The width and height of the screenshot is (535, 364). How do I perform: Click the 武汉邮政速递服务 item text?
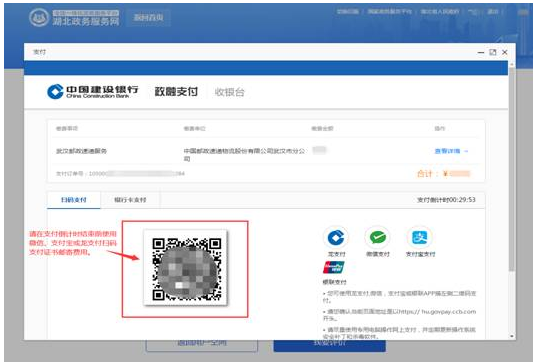pyautogui.click(x=82, y=151)
